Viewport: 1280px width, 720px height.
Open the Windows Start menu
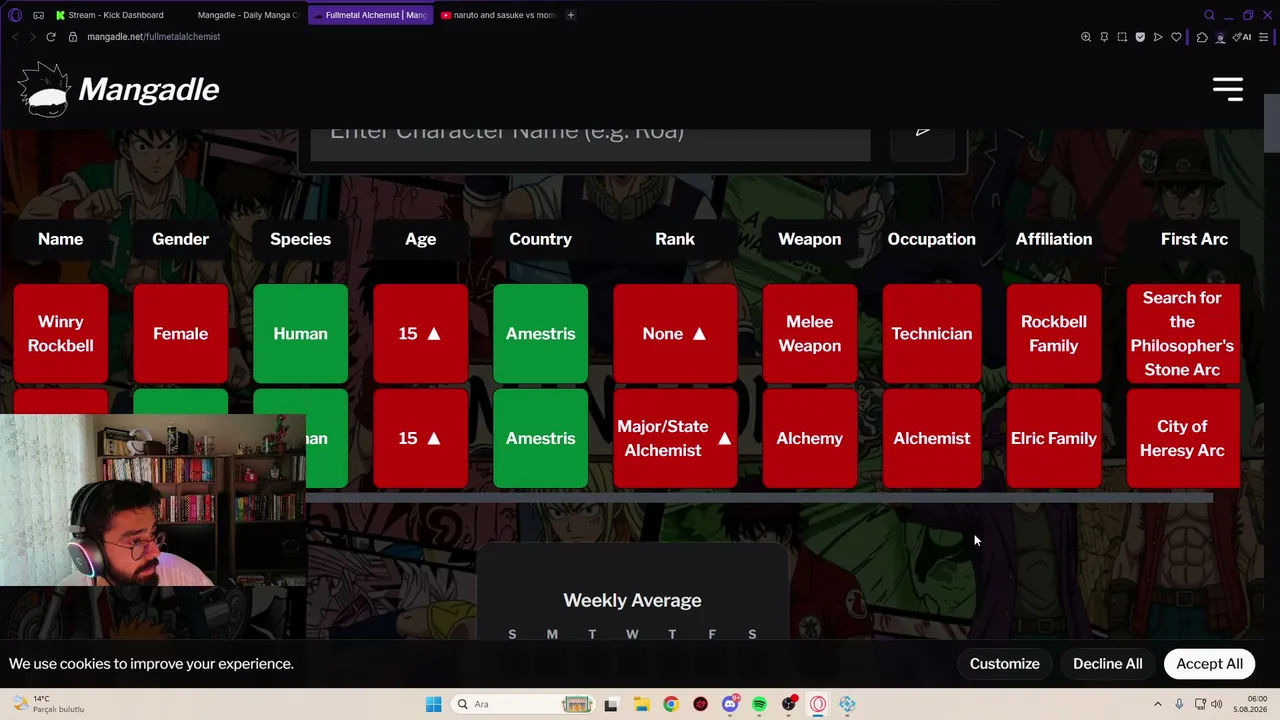pyautogui.click(x=433, y=704)
